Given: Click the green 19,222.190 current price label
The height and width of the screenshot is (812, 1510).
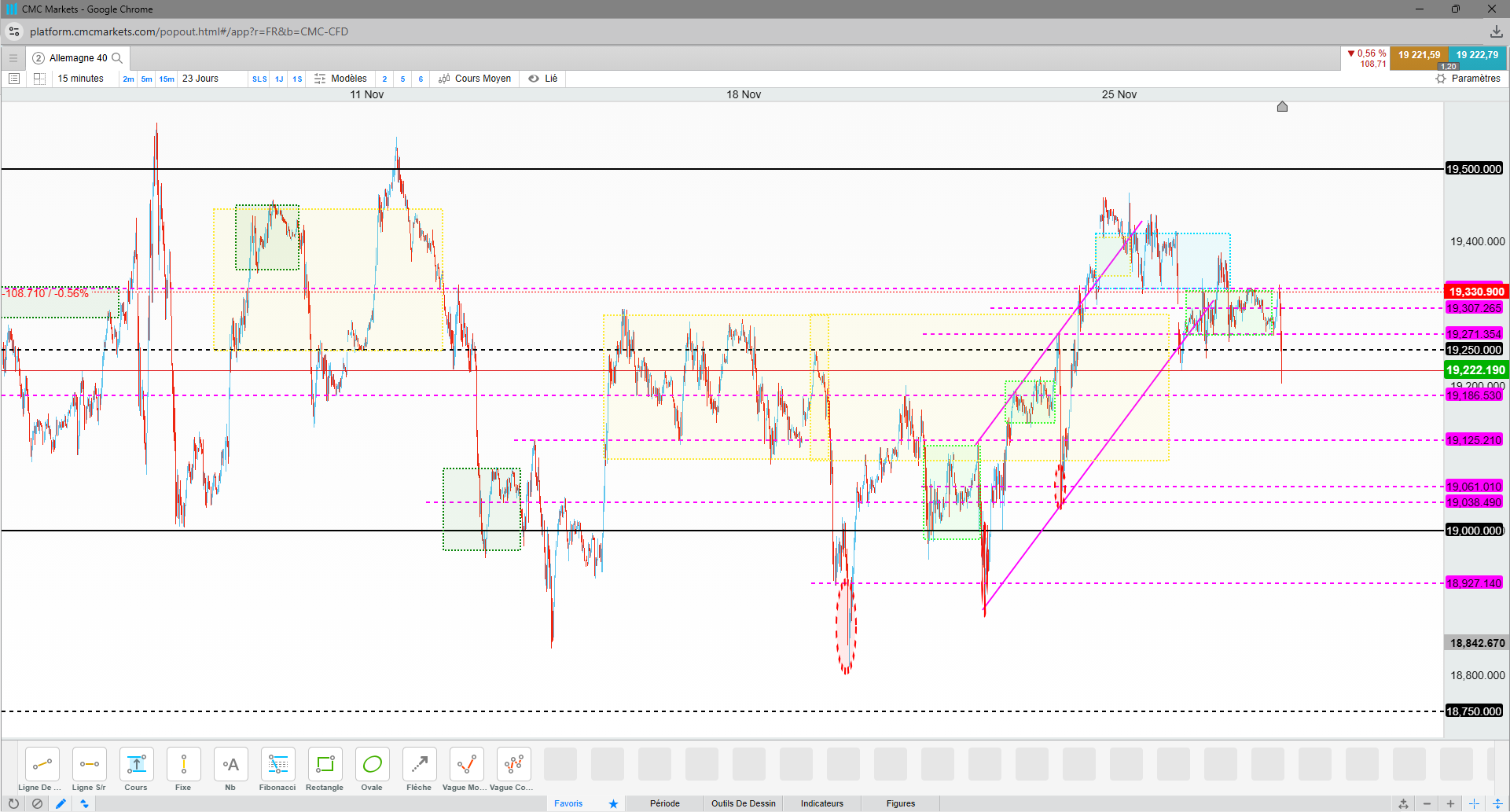Looking at the screenshot, I should [1476, 370].
